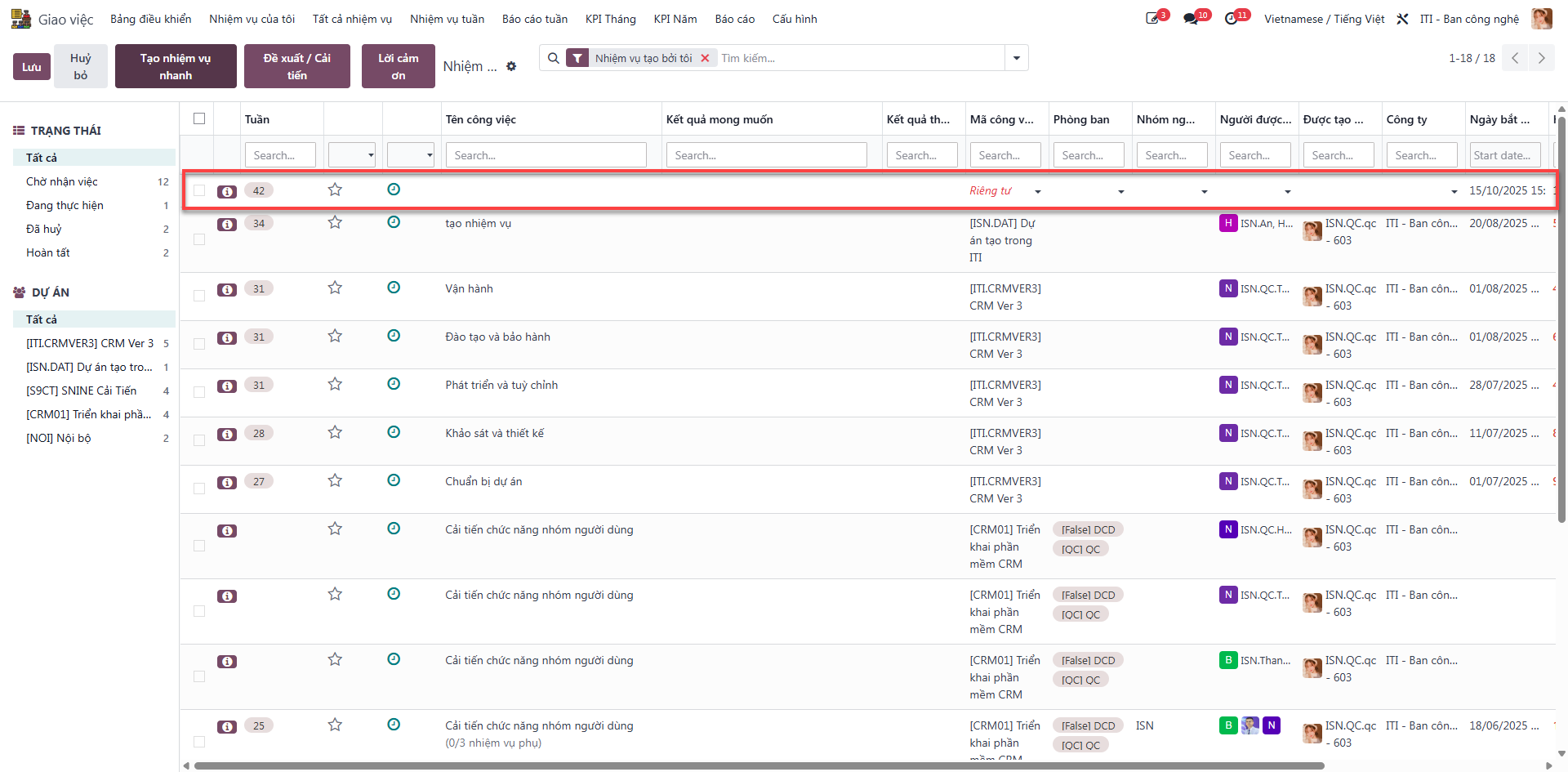The width and height of the screenshot is (1568, 772).
Task: Click the debug tools wrench icon
Action: (x=1402, y=19)
